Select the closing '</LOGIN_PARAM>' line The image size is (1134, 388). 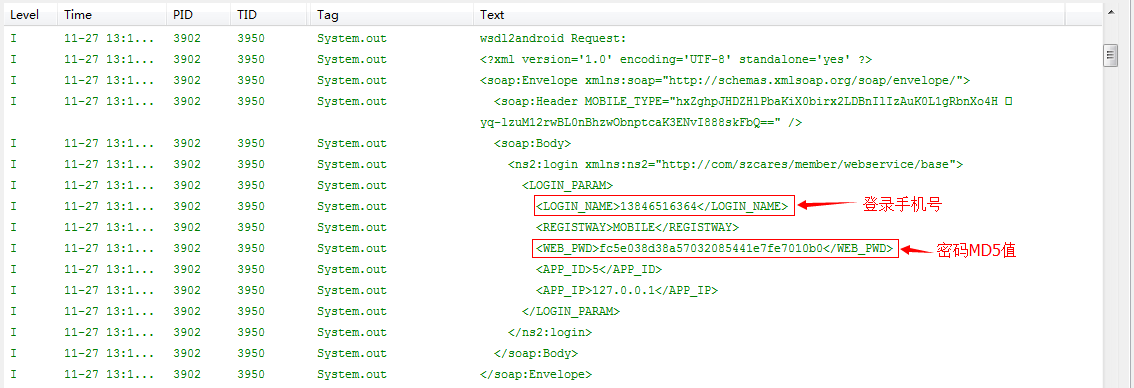(x=571, y=311)
